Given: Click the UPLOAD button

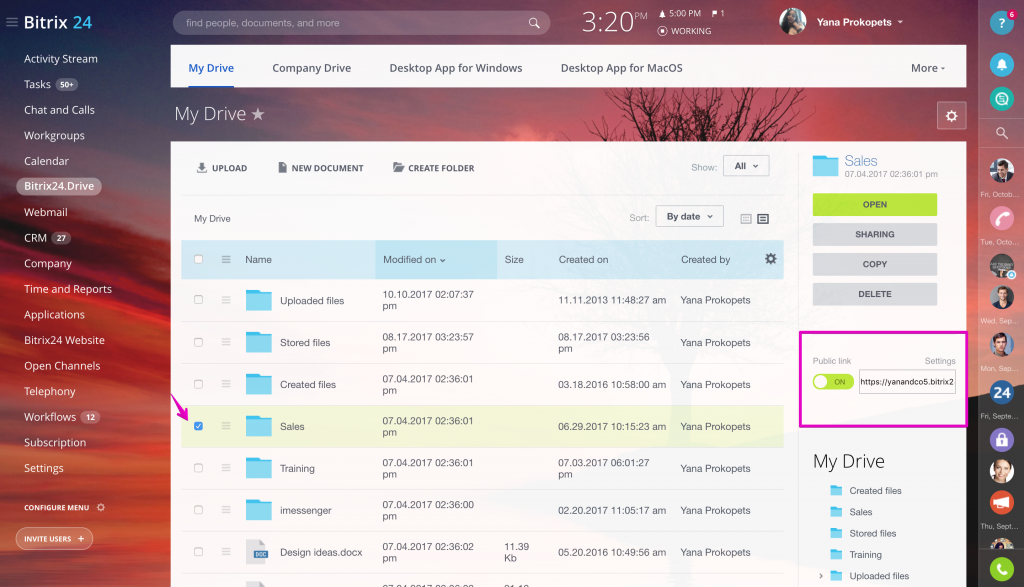Looking at the screenshot, I should click(x=221, y=168).
